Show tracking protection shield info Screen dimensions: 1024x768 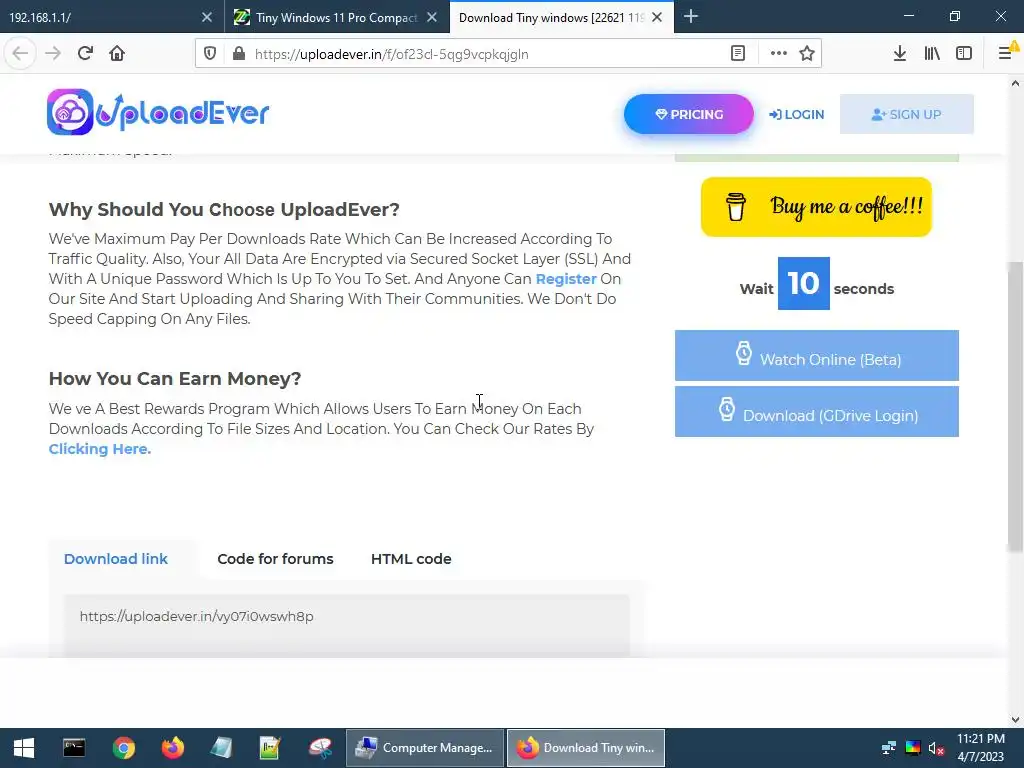point(210,54)
